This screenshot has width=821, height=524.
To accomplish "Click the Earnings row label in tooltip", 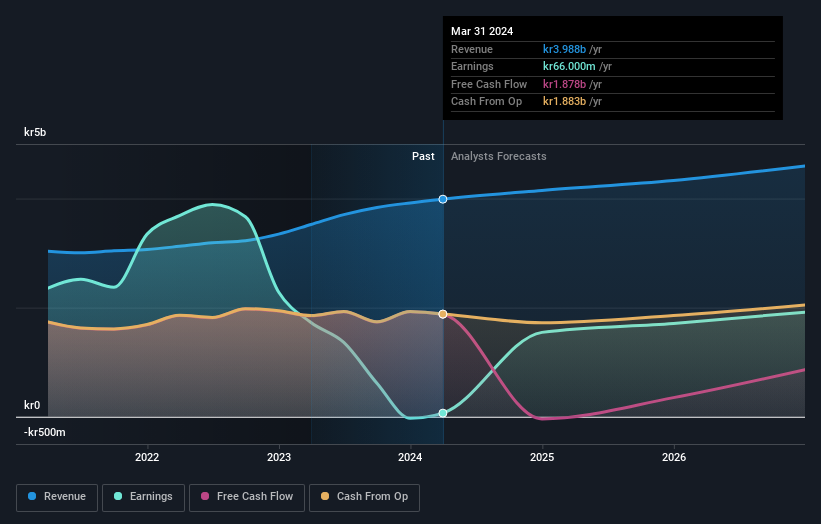I will pyautogui.click(x=472, y=66).
